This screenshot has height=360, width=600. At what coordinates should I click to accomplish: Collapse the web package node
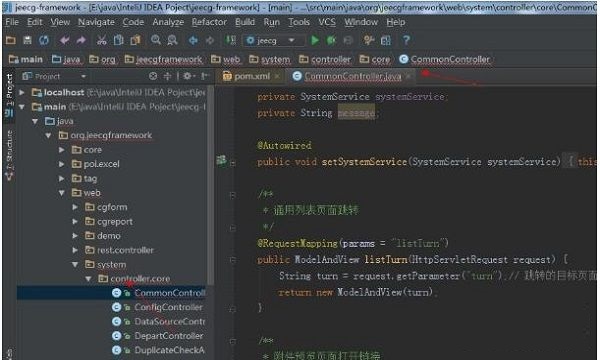point(62,193)
